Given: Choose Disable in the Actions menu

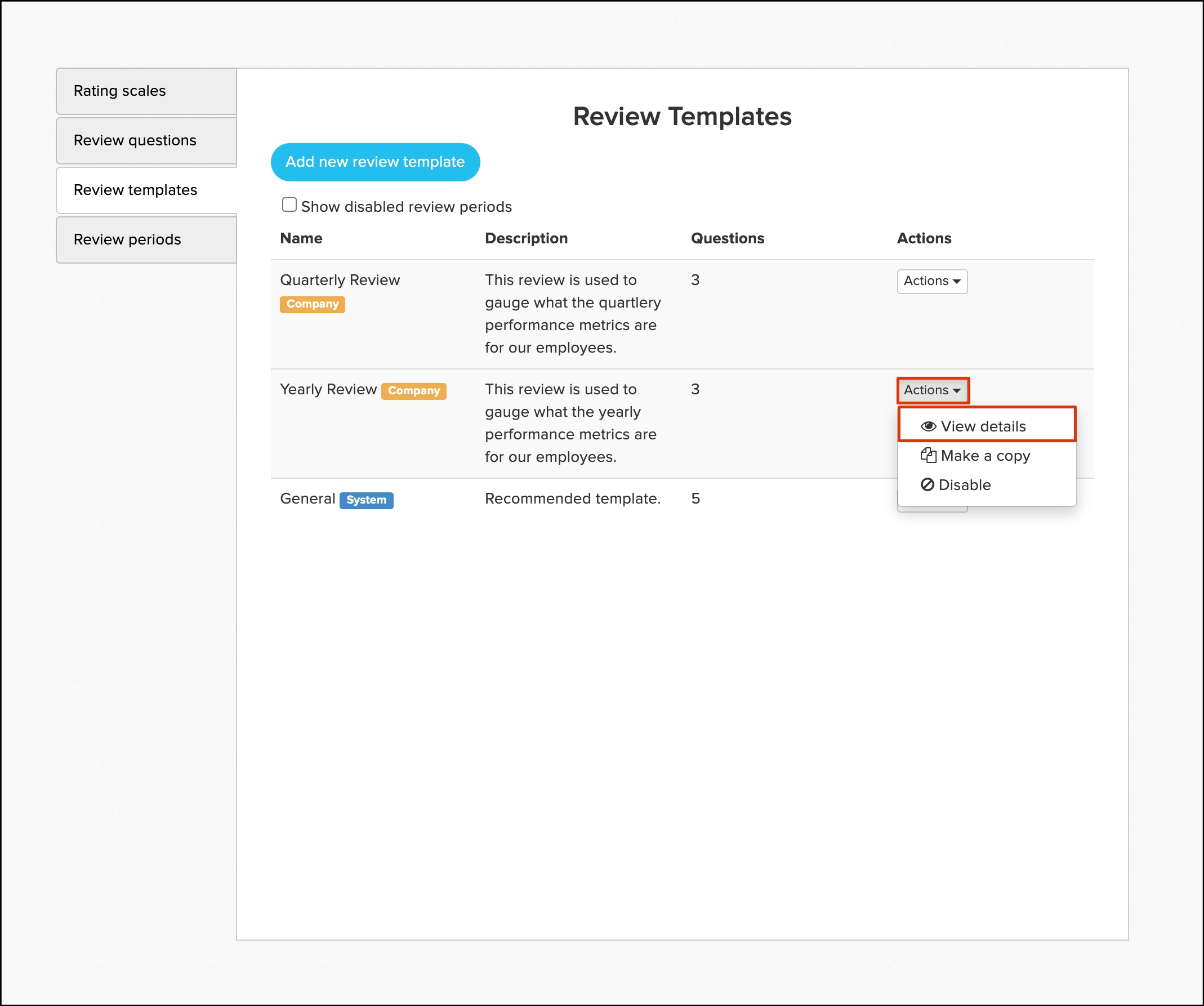Looking at the screenshot, I should 964,484.
